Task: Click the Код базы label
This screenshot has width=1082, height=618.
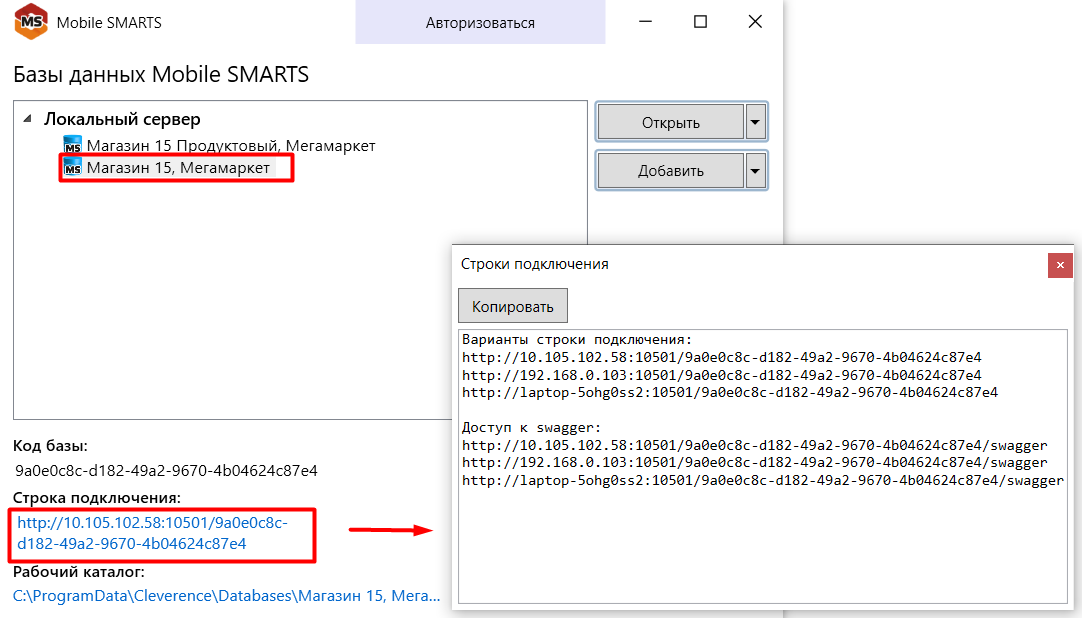Action: click(x=50, y=446)
